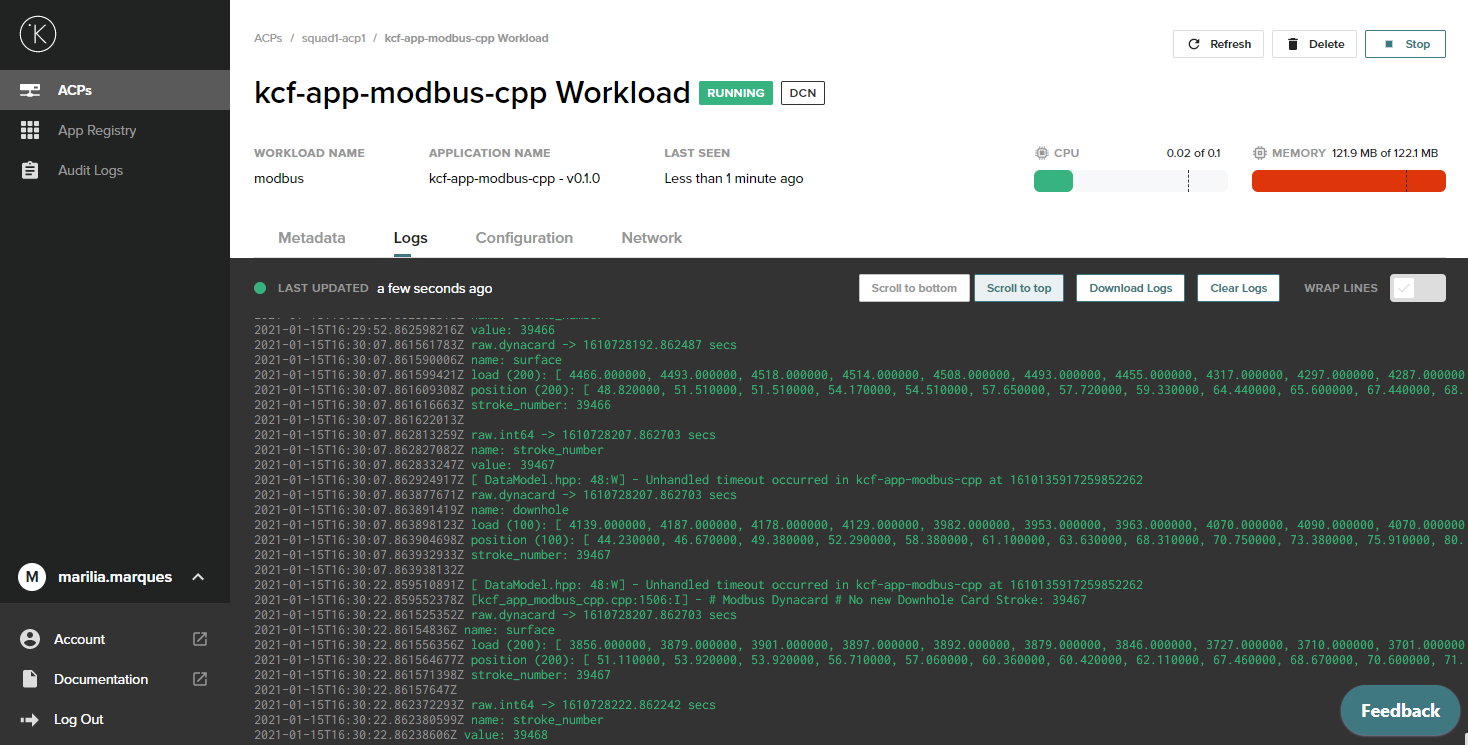
Task: Click the green last-updated status dot
Action: tap(260, 288)
